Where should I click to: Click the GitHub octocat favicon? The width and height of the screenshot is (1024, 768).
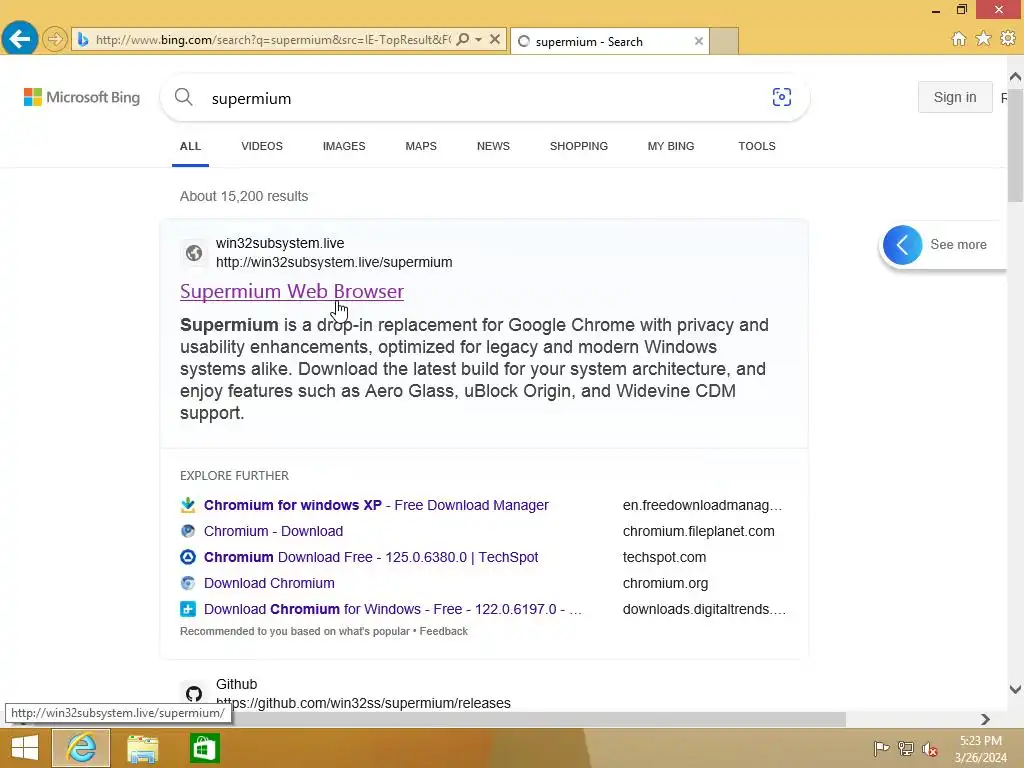point(193,694)
